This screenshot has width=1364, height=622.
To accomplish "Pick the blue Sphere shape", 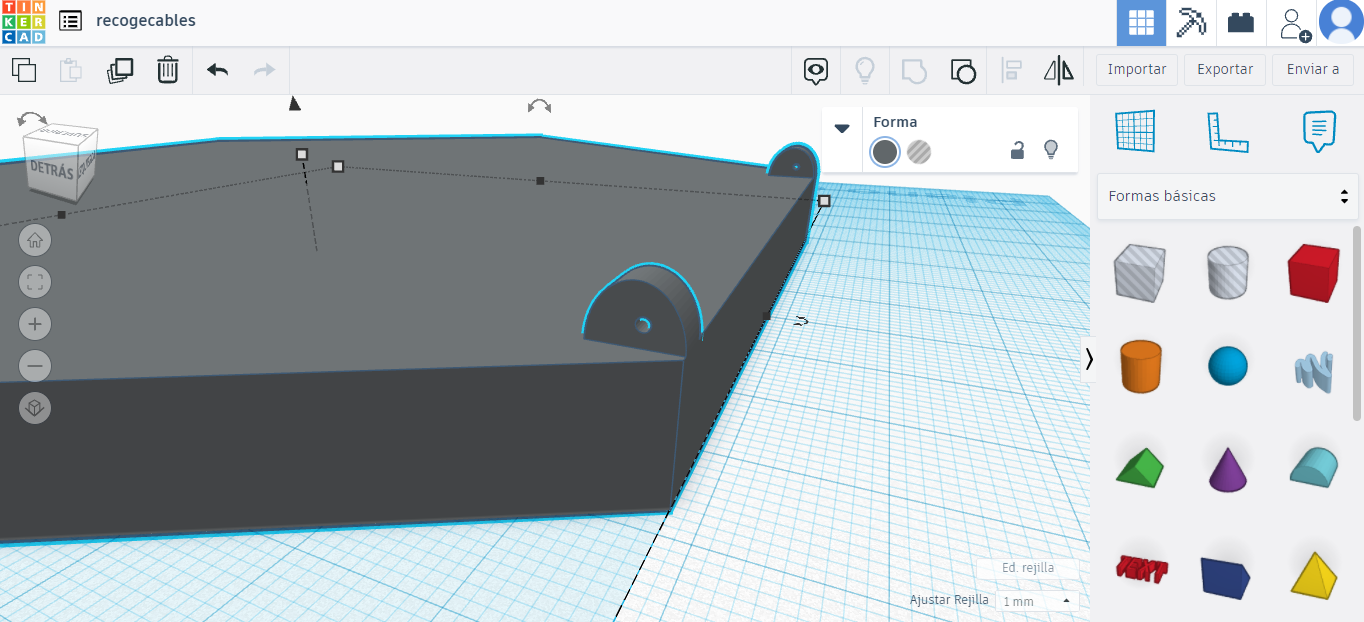I will point(1228,366).
